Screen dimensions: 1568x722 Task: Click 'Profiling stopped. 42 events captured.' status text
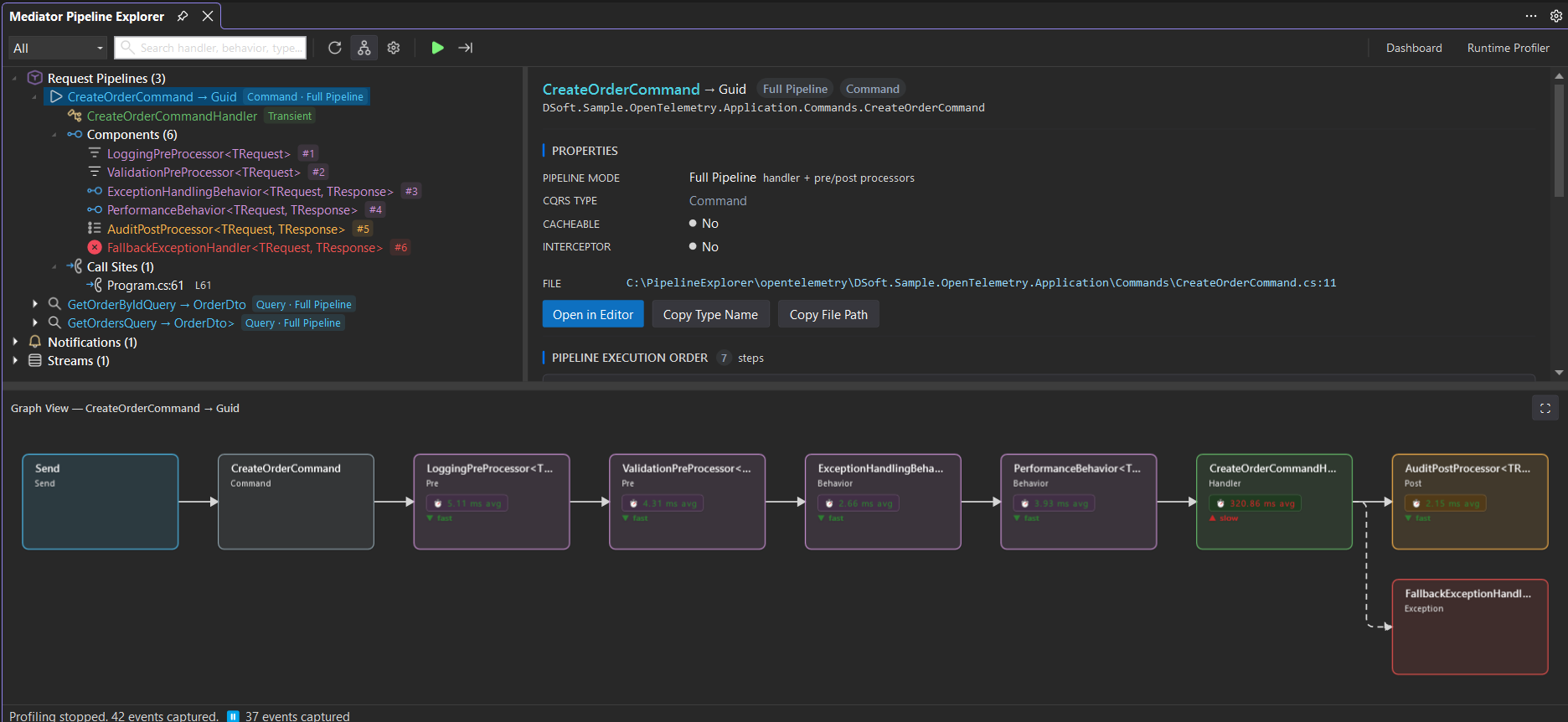pyautogui.click(x=114, y=716)
